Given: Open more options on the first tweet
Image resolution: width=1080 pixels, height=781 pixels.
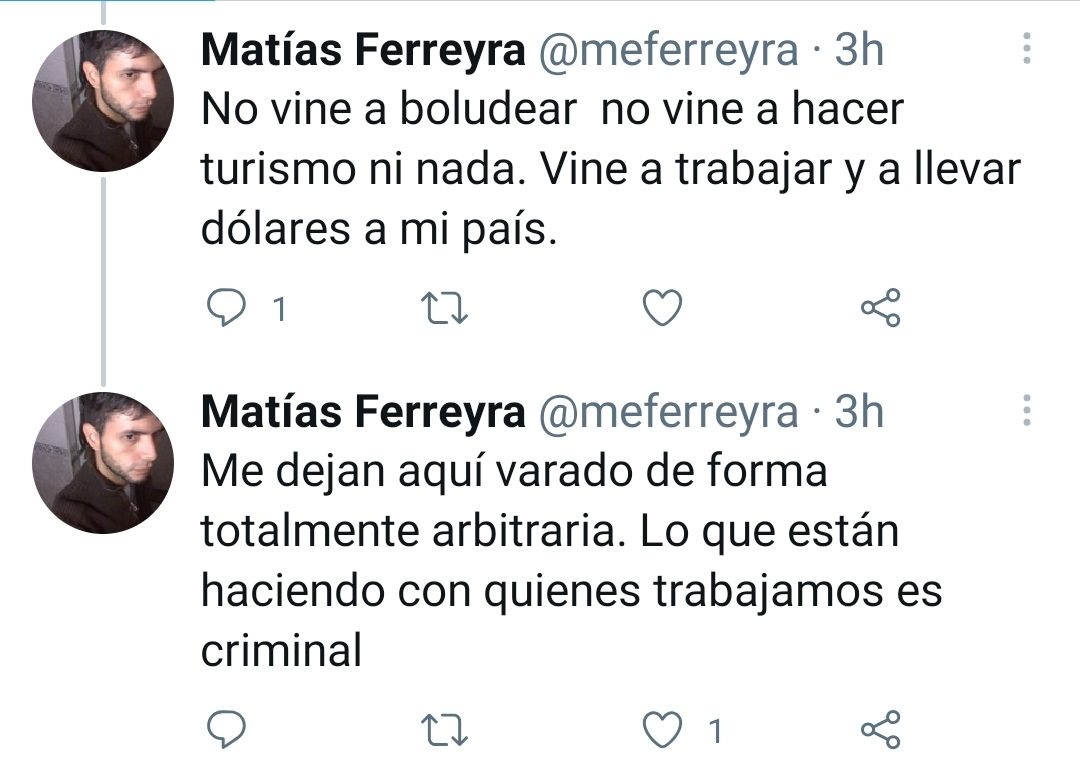Looking at the screenshot, I should 1026,48.
